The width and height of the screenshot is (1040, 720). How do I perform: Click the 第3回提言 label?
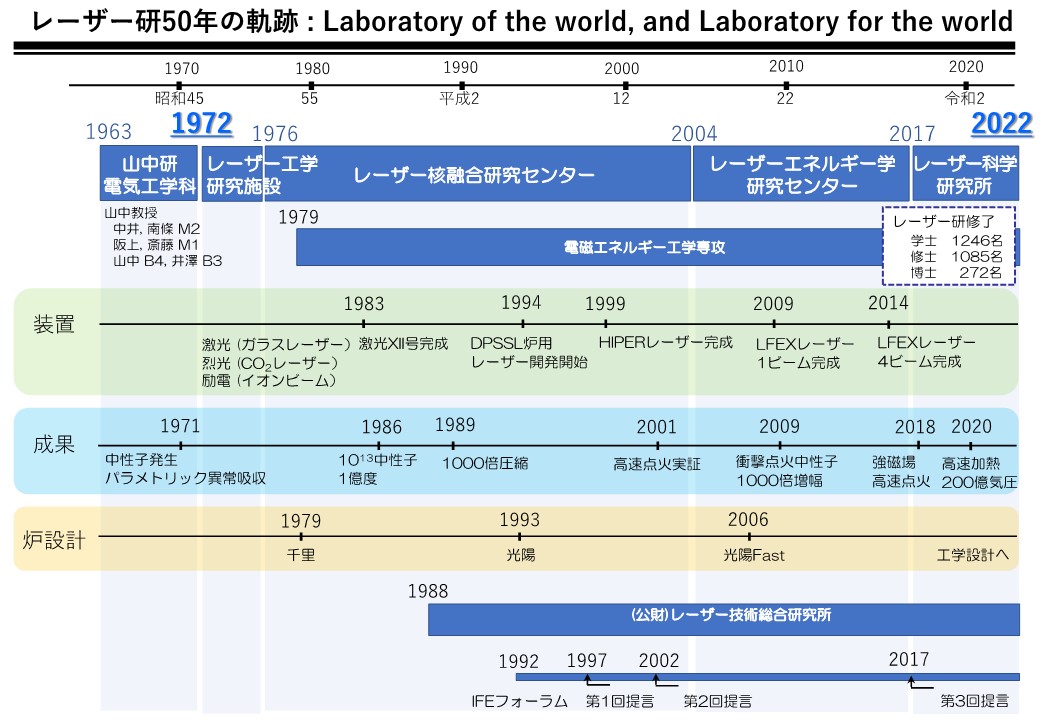[974, 700]
